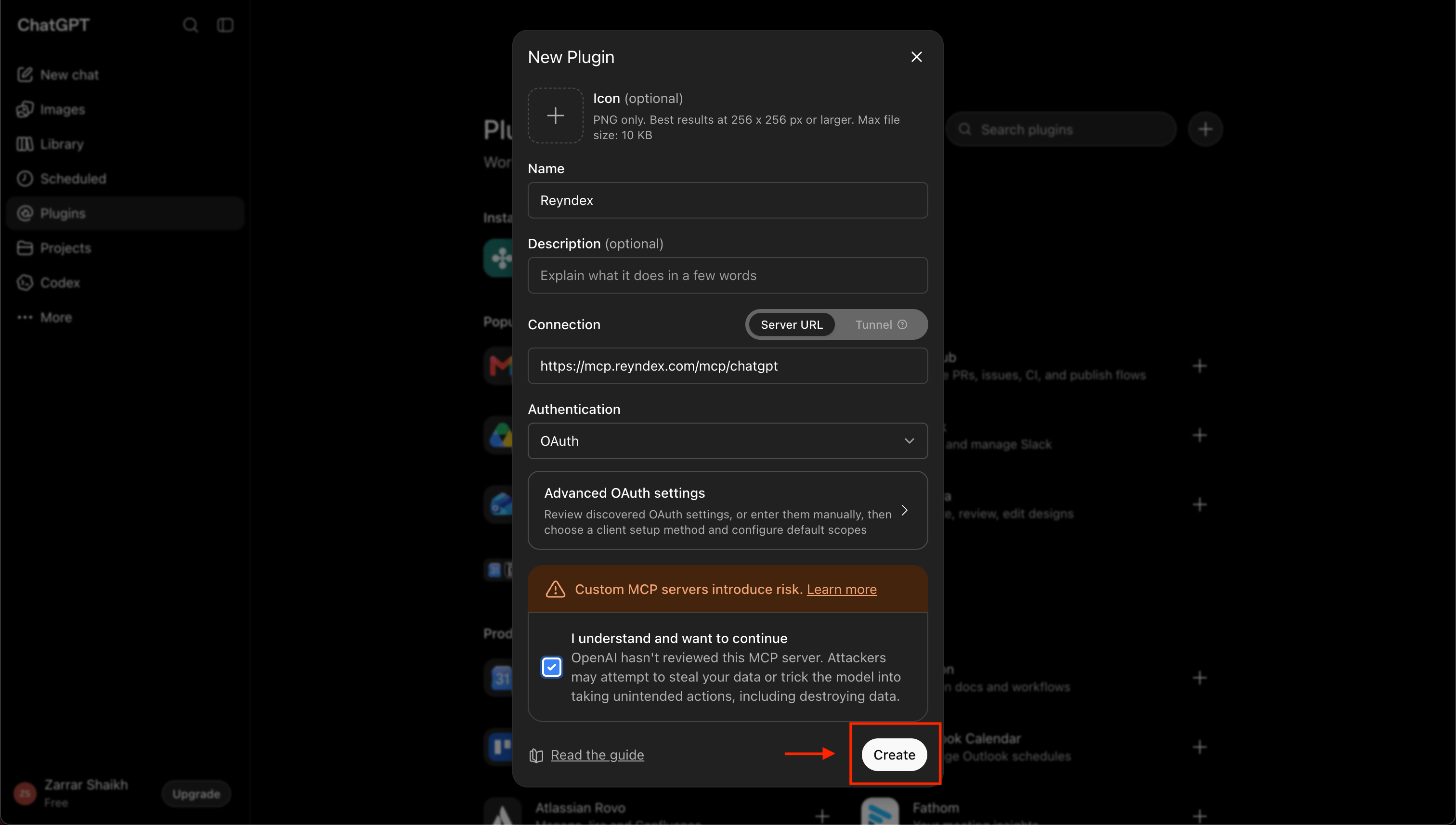1456x825 pixels.
Task: Add the Fathom plugin plus icon
Action: coord(1199,816)
